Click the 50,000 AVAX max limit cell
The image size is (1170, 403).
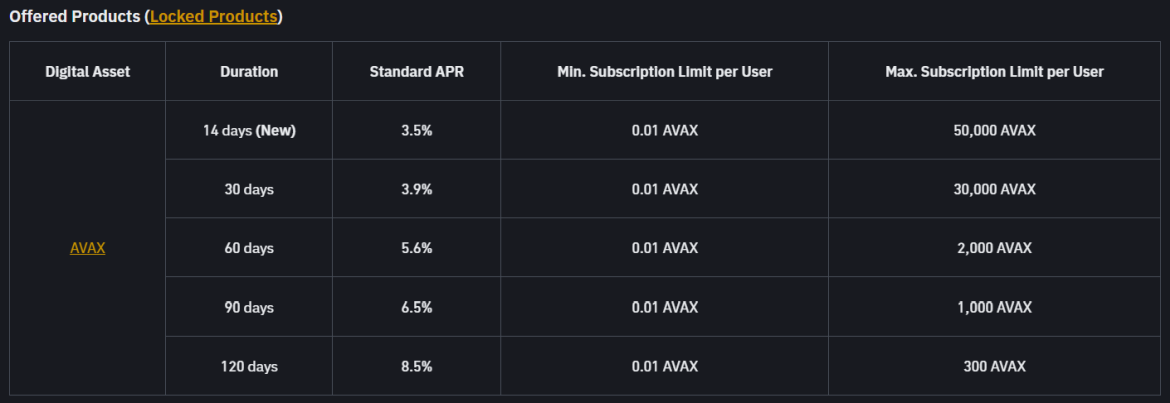coord(994,131)
